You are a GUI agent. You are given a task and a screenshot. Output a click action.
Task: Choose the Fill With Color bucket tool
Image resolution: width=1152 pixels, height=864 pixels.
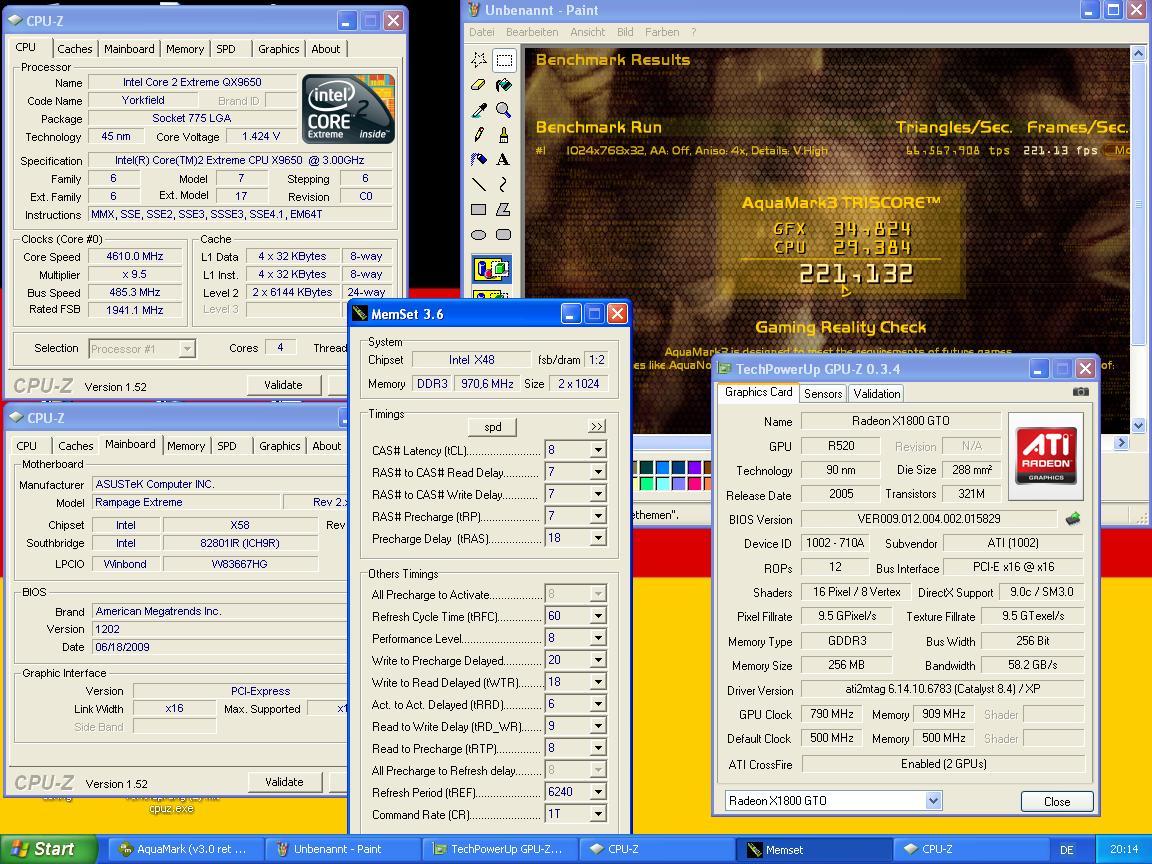click(504, 84)
